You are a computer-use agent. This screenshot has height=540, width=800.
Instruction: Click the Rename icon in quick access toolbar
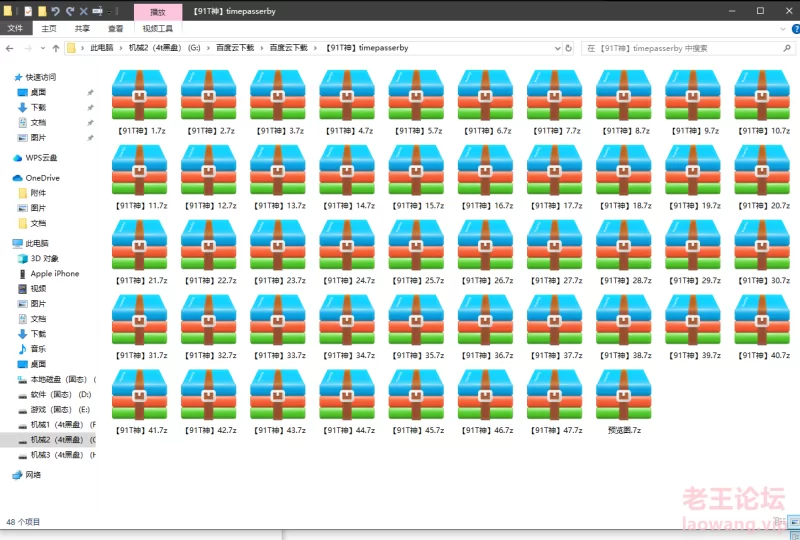click(97, 11)
